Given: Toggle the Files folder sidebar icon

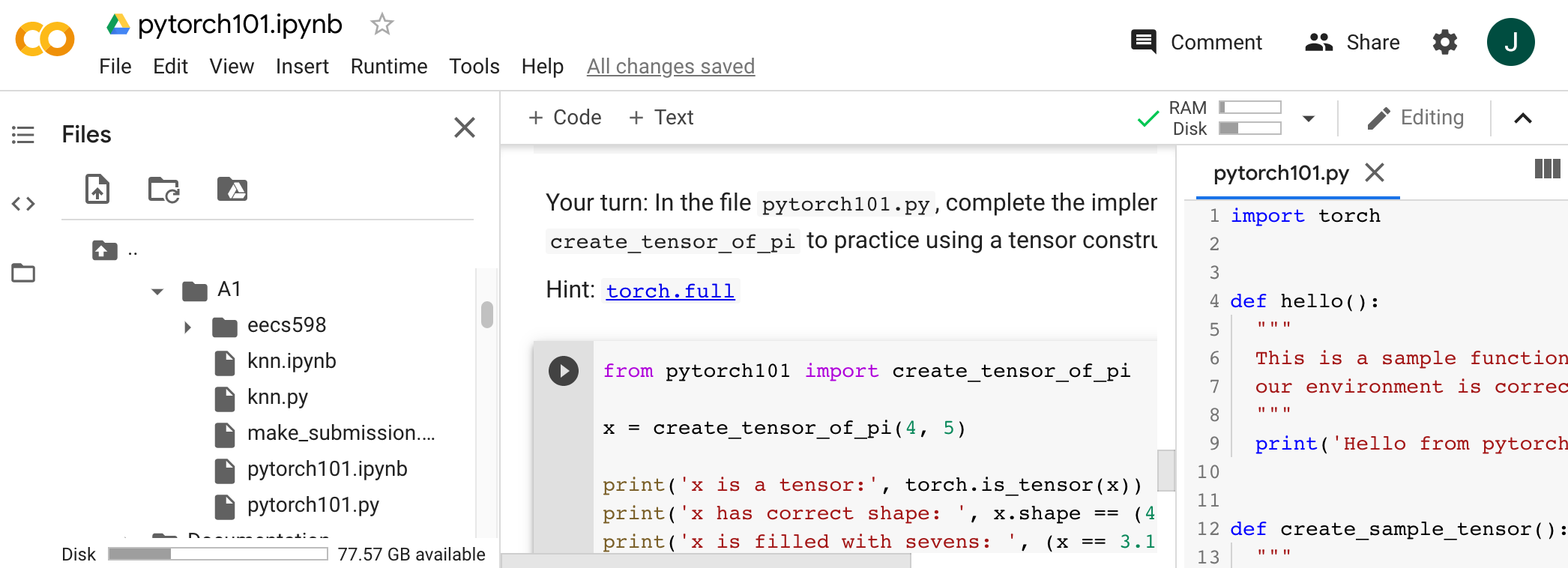Looking at the screenshot, I should tap(23, 273).
